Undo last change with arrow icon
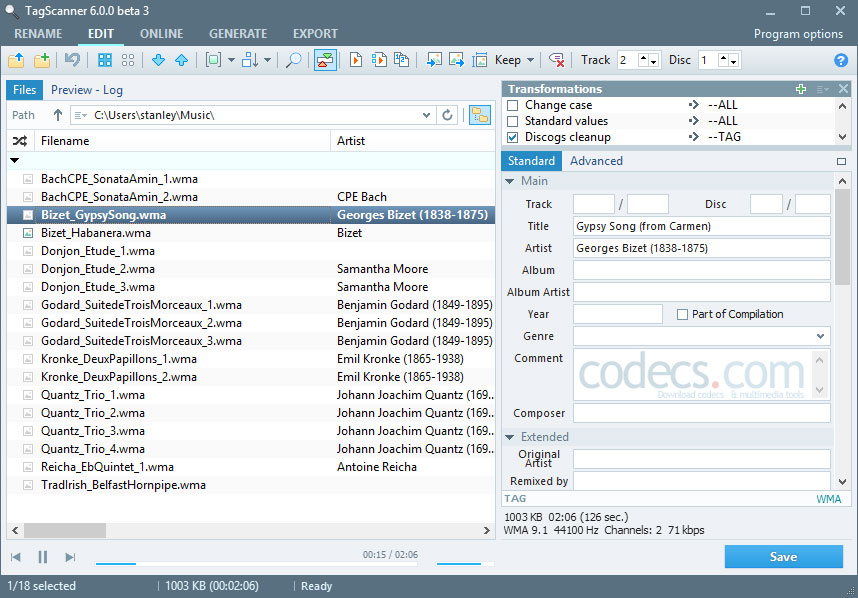858x598 pixels. pyautogui.click(x=72, y=60)
